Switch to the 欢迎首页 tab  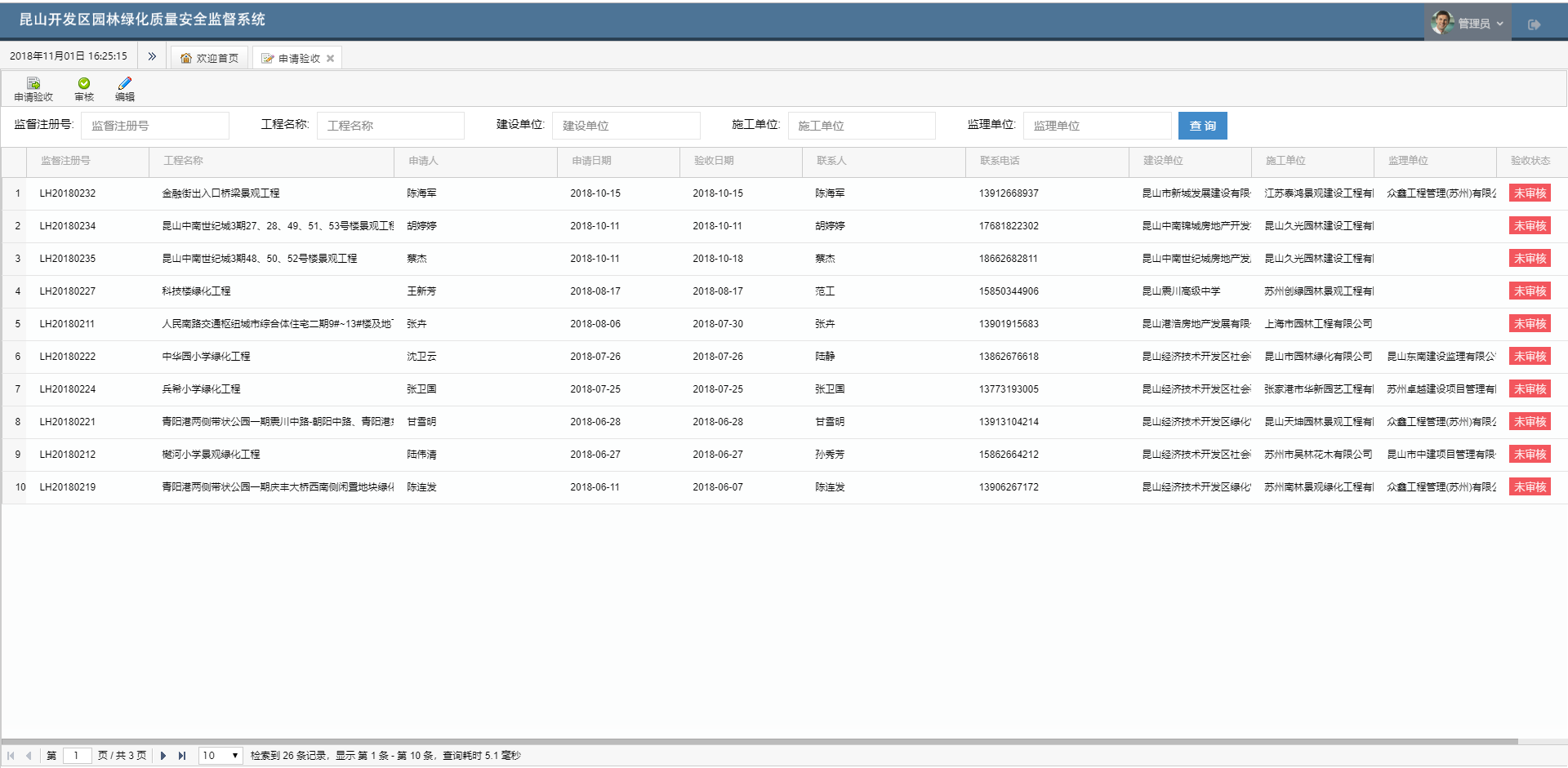click(210, 58)
